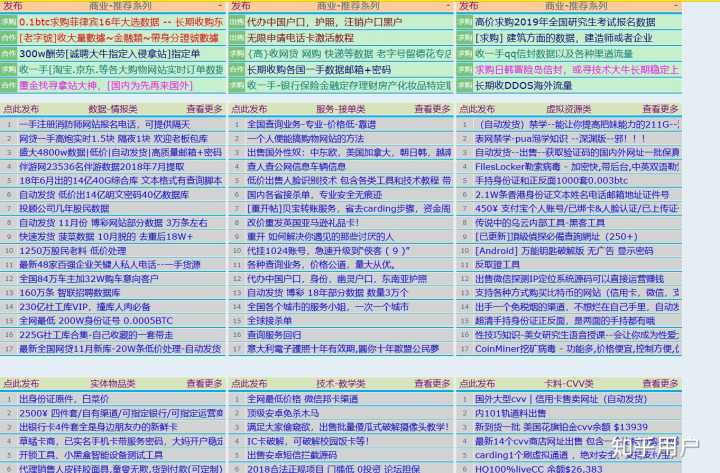Open row 2 '顶级安卓免杀木马'
Viewport: 720px width, 473px height.
[283, 413]
